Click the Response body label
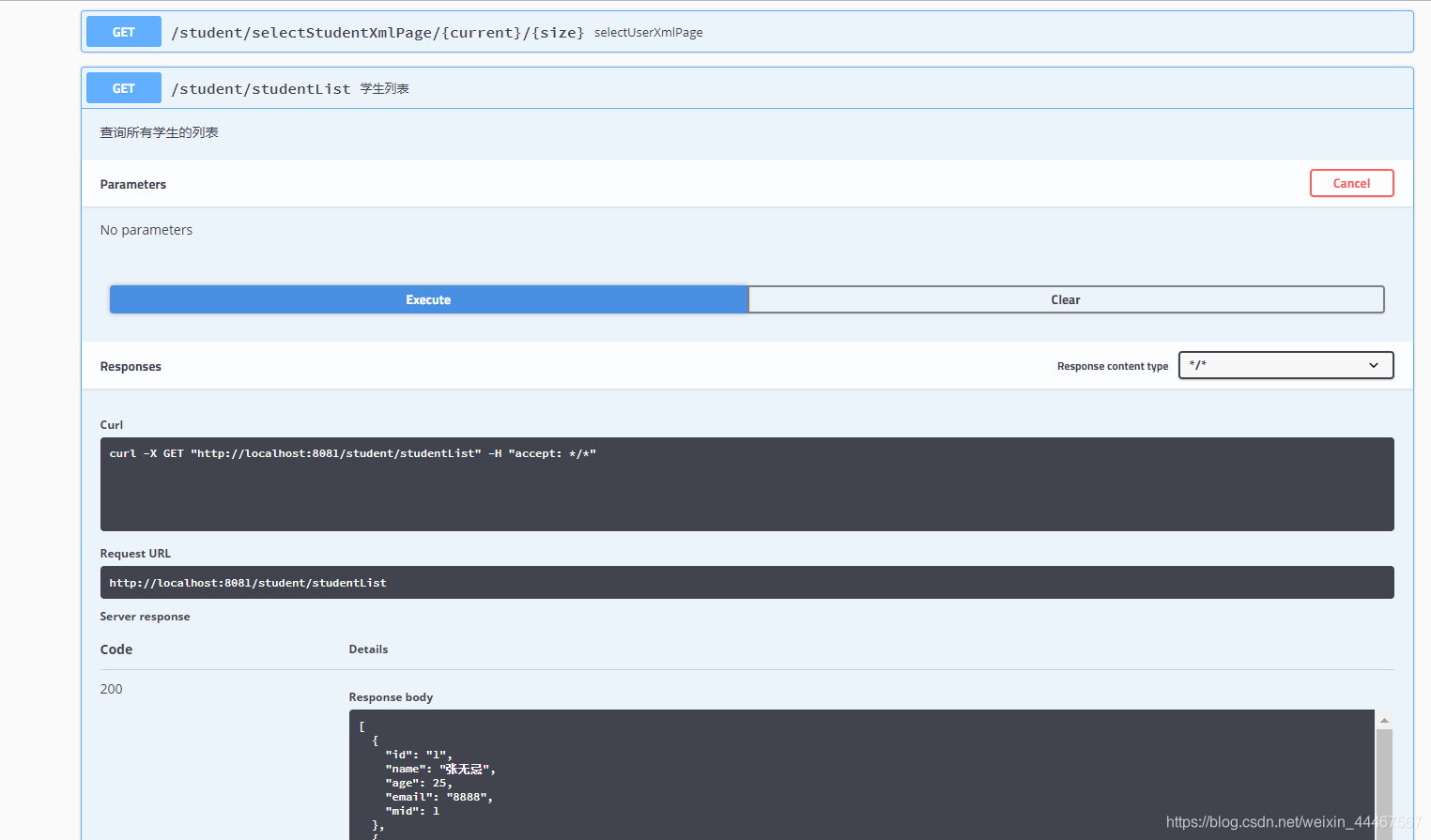This screenshot has height=840, width=1431. [391, 697]
